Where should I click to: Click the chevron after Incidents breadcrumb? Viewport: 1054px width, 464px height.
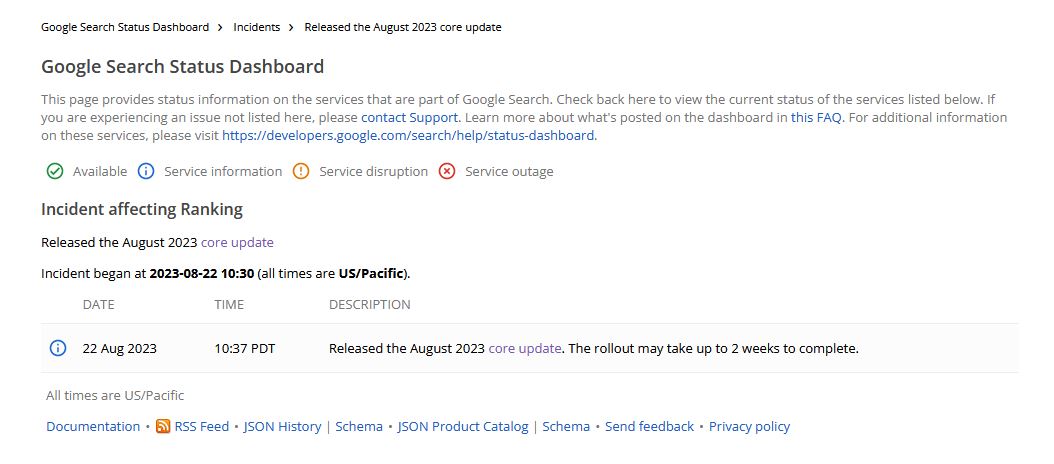click(x=291, y=27)
